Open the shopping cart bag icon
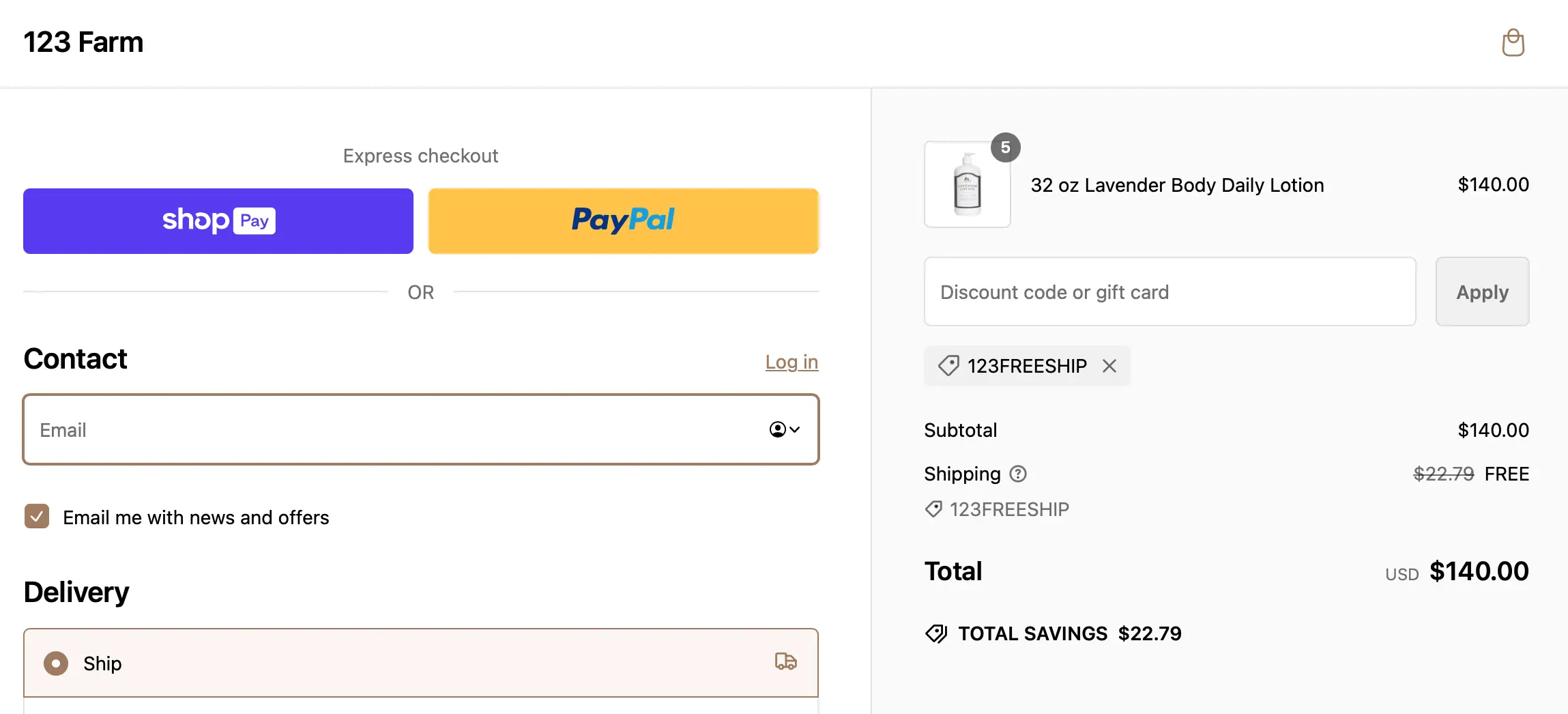 click(x=1512, y=42)
